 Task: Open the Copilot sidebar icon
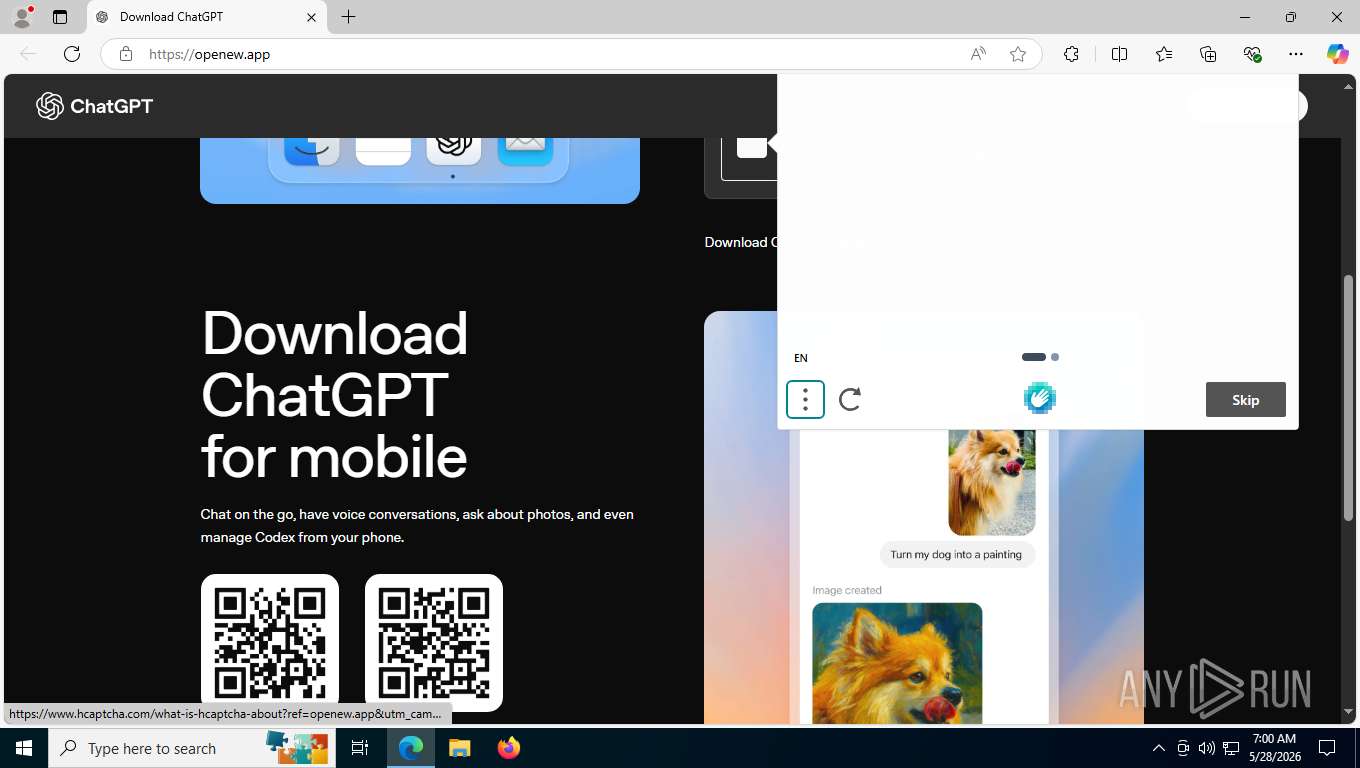(x=1338, y=54)
